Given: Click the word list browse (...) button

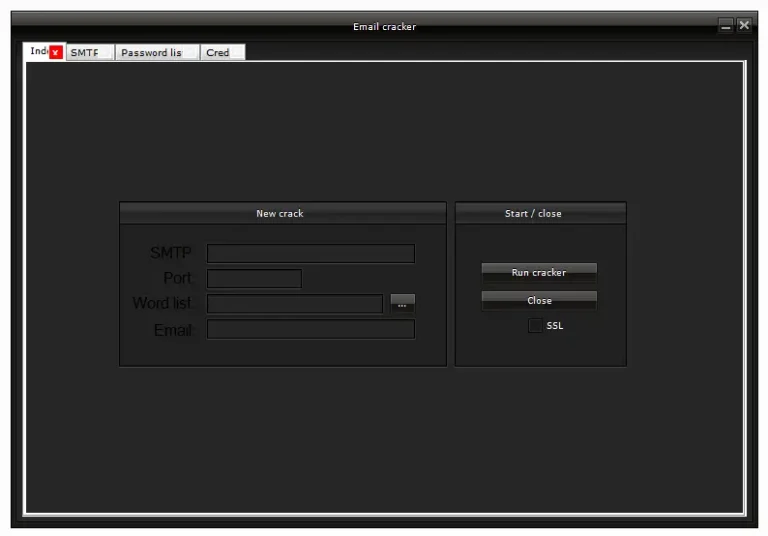Looking at the screenshot, I should pos(402,303).
